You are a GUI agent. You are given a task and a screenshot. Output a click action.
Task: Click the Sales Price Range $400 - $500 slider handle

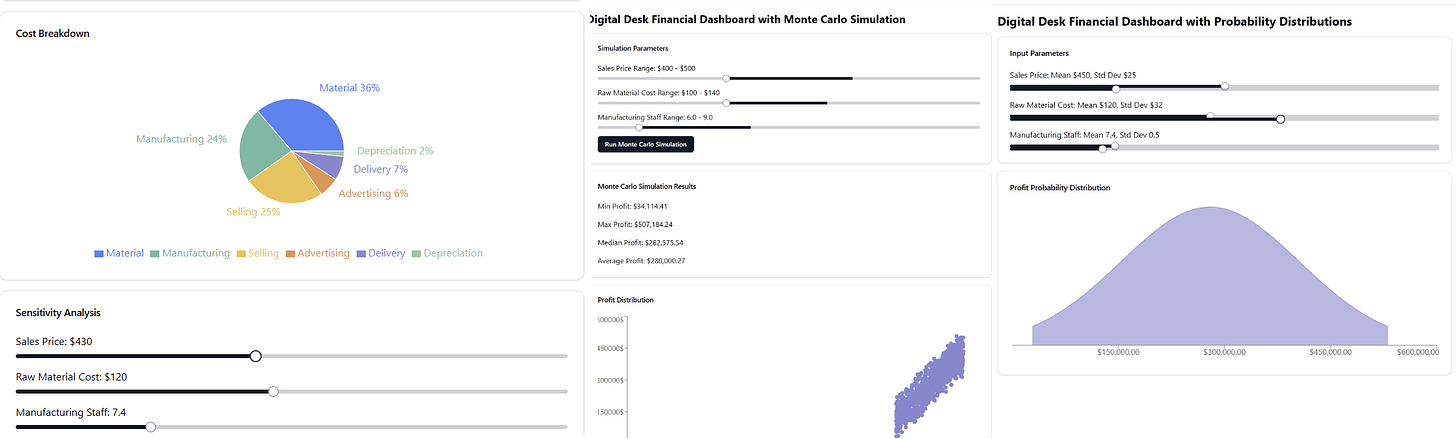[726, 77]
